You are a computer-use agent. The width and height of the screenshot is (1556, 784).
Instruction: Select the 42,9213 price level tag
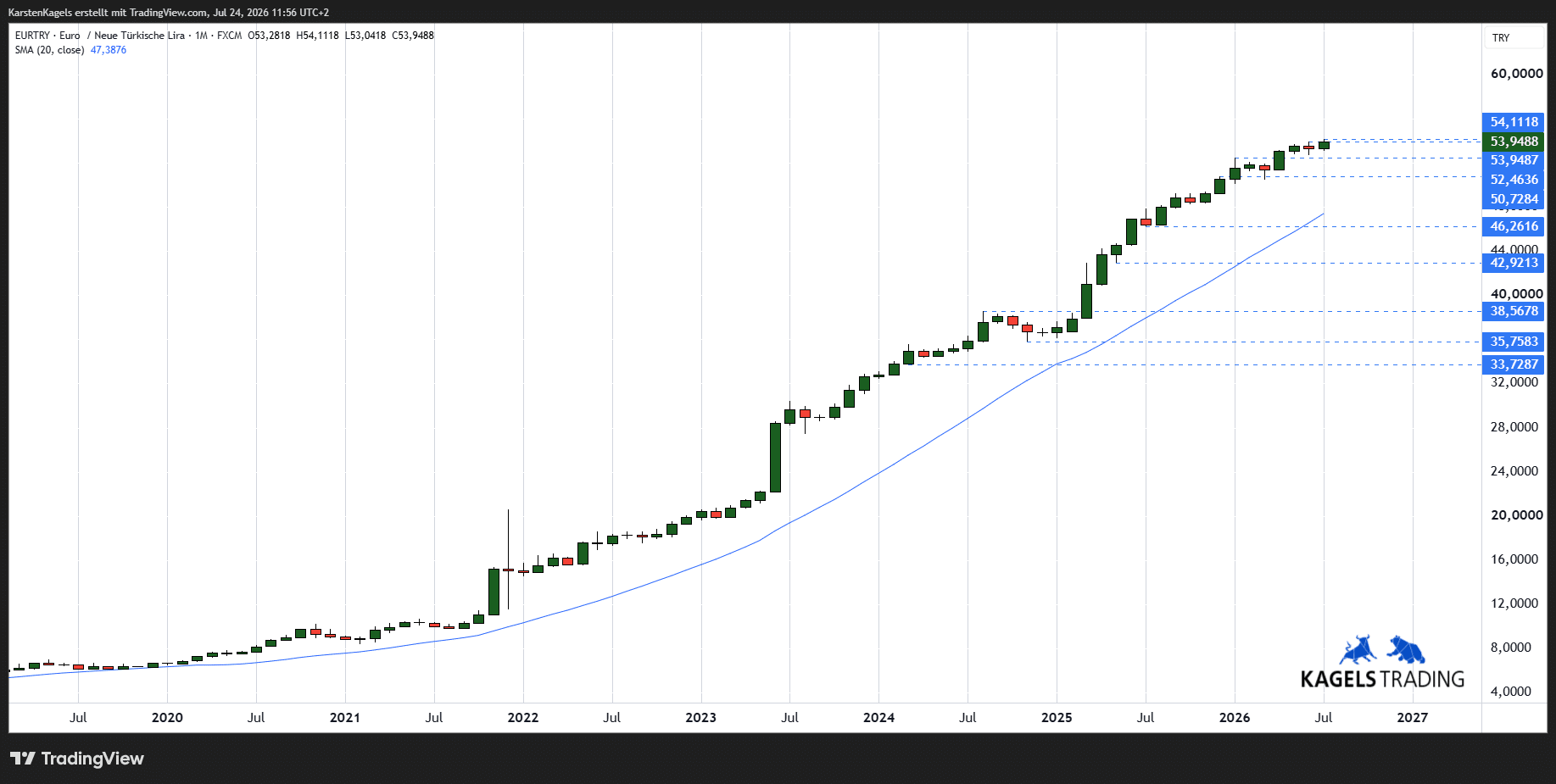(x=1514, y=263)
